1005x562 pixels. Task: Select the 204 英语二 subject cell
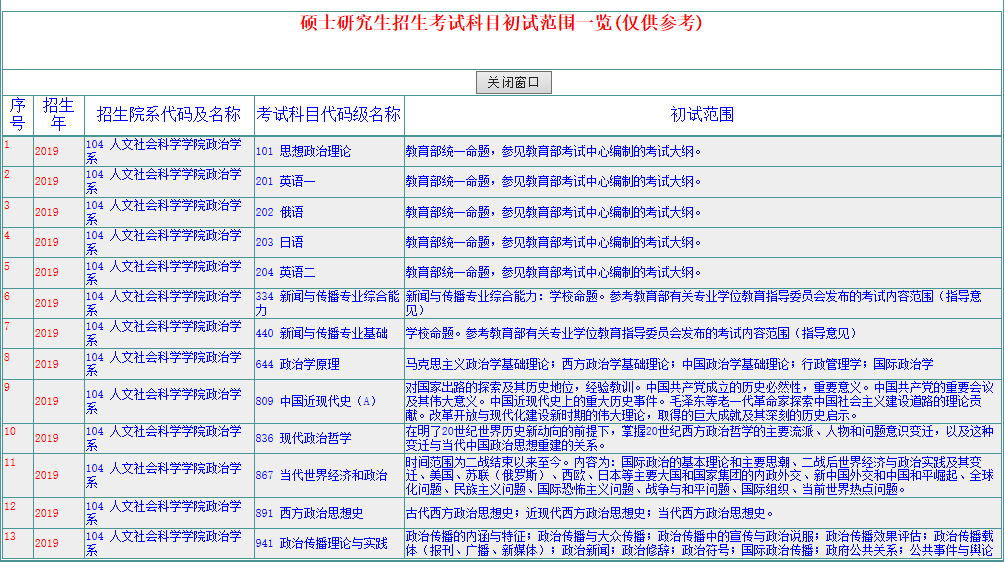pos(285,272)
